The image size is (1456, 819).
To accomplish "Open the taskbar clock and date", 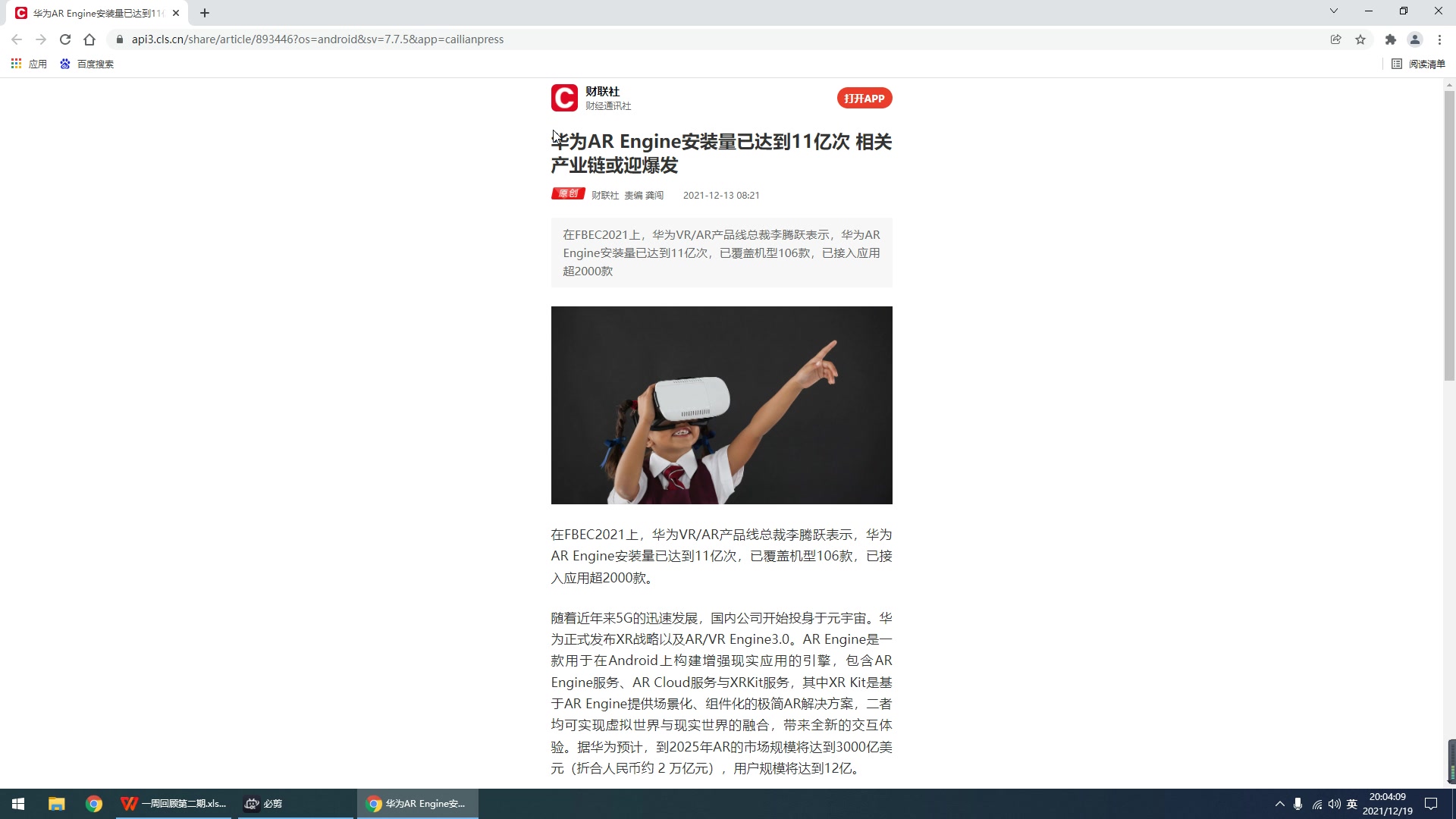I will tap(1387, 804).
